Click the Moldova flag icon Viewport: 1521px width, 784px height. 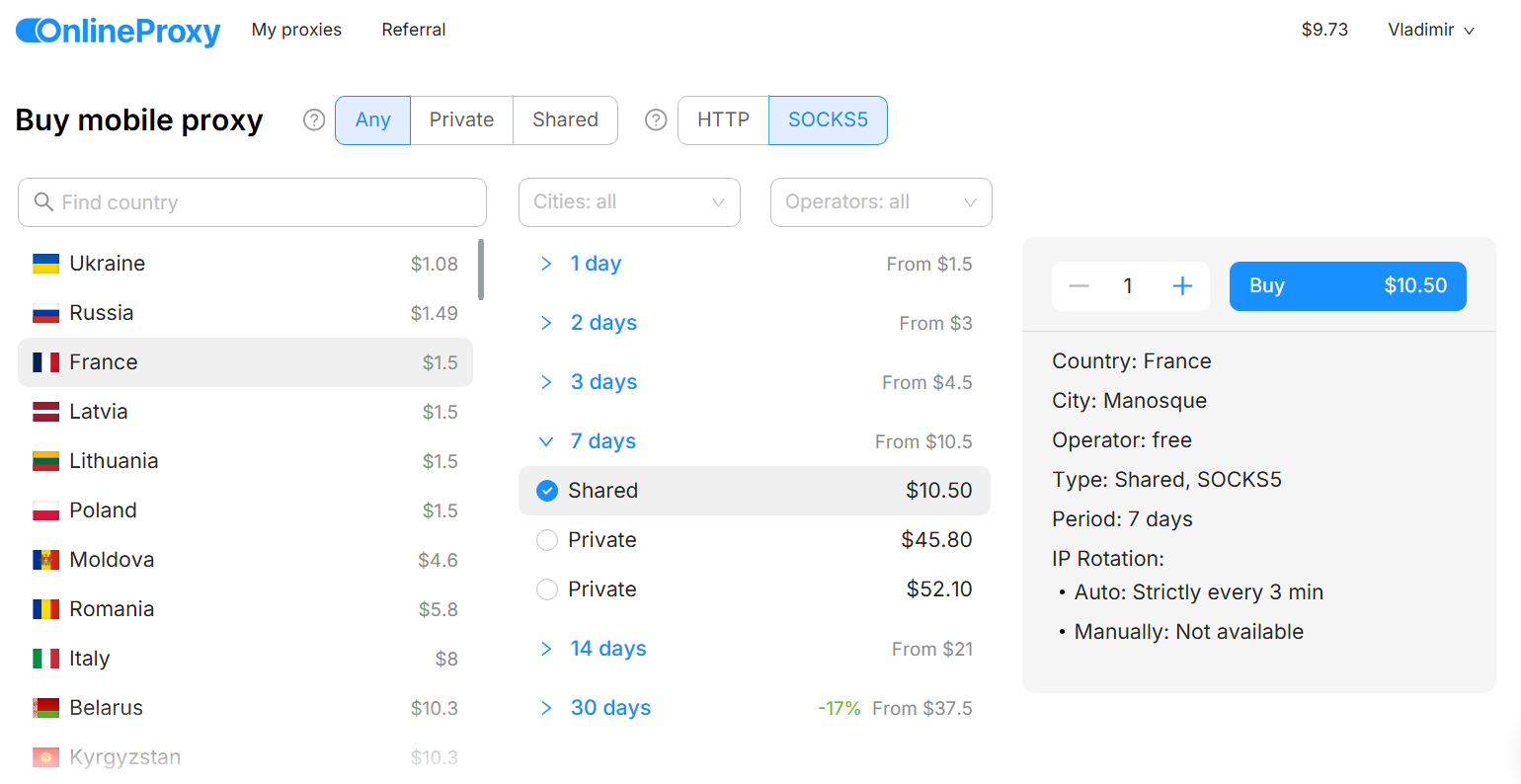(x=45, y=560)
